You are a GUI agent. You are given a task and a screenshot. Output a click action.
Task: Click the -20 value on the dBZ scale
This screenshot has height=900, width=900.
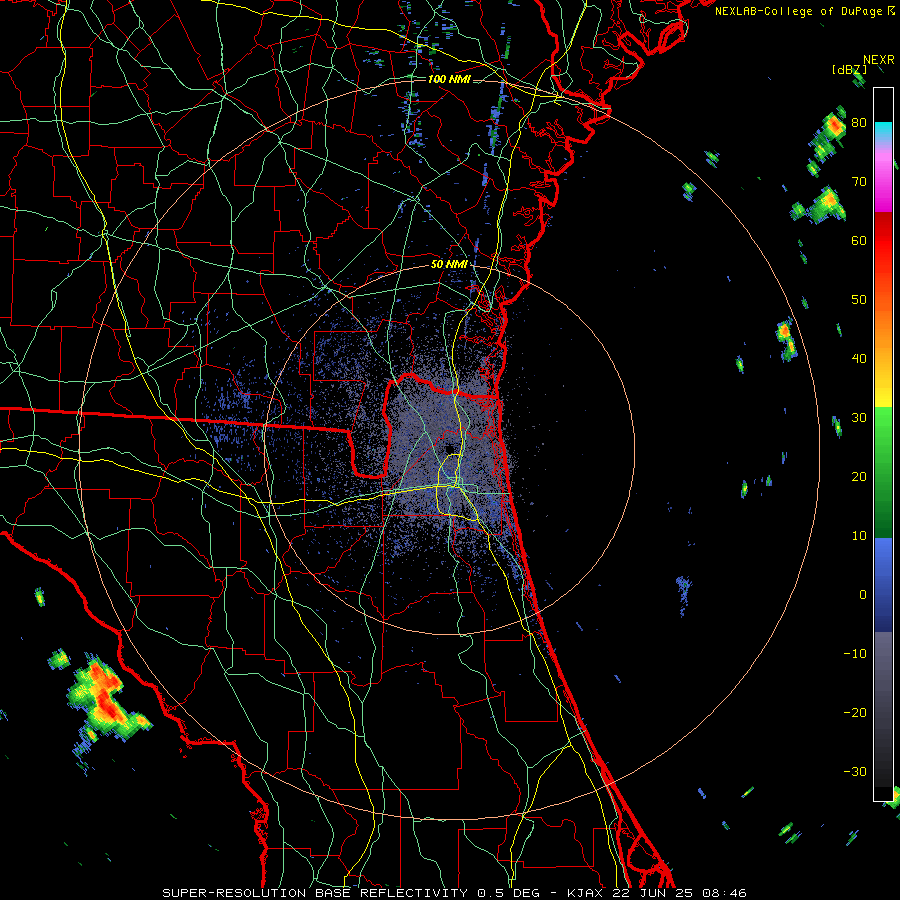point(855,713)
